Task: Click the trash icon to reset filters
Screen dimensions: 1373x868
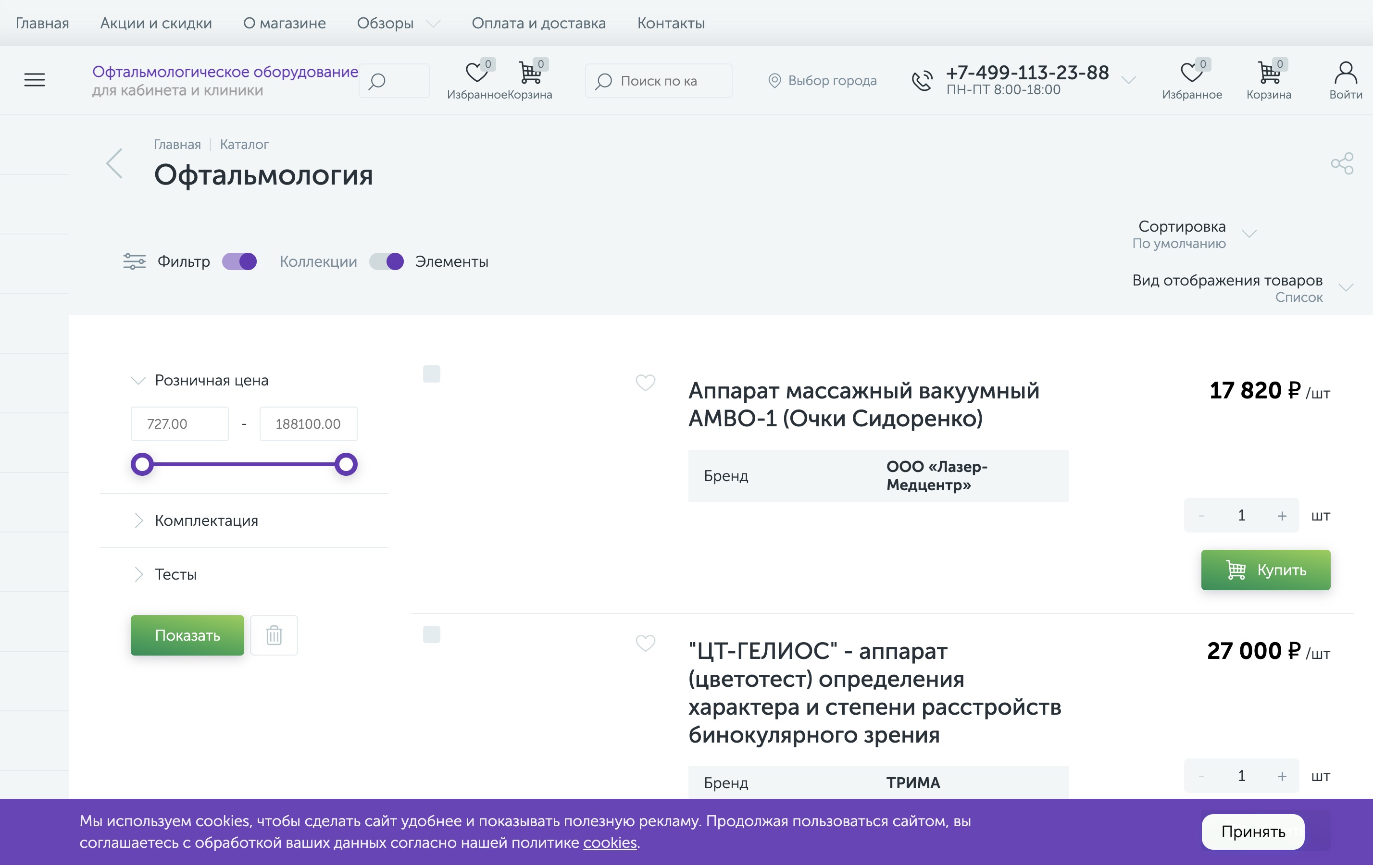Action: (x=274, y=635)
